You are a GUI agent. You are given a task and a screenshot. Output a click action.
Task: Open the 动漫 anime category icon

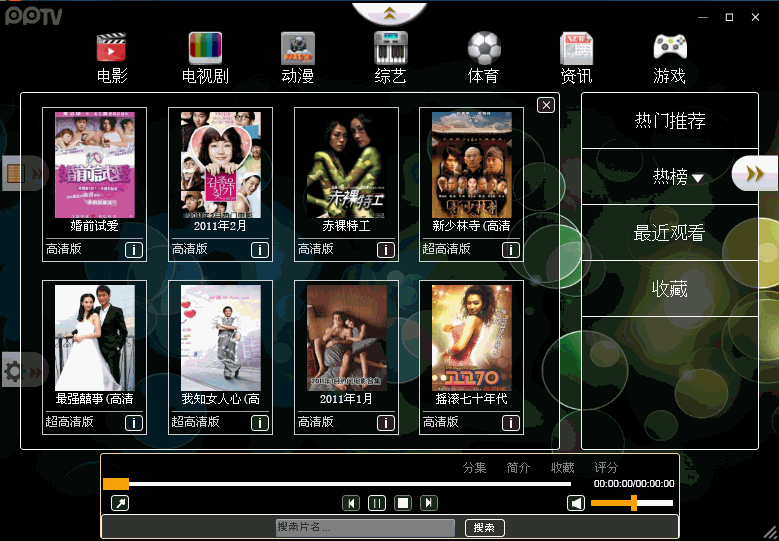tap(298, 48)
